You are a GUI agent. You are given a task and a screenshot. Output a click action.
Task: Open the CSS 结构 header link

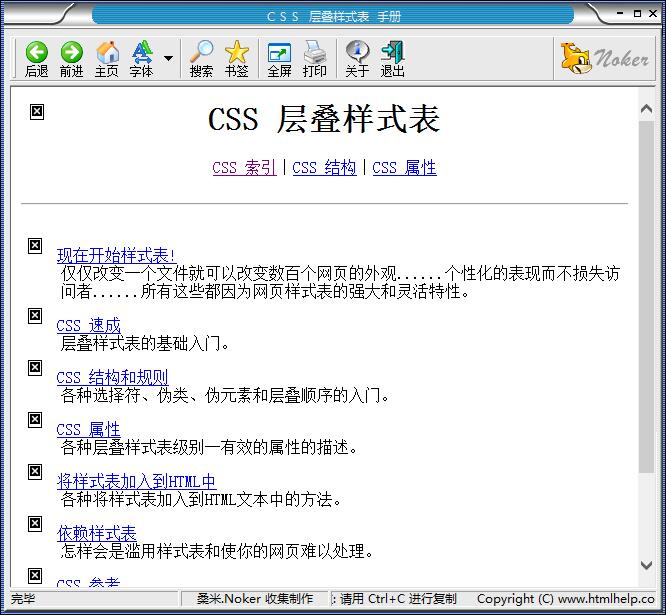pyautogui.click(x=325, y=167)
